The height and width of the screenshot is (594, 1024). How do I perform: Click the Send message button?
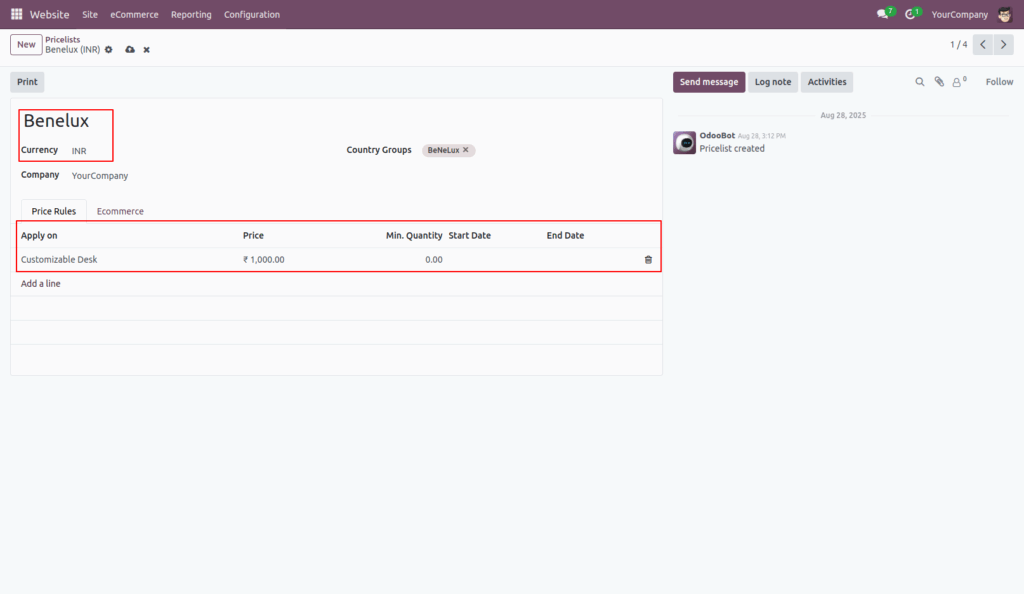click(708, 81)
